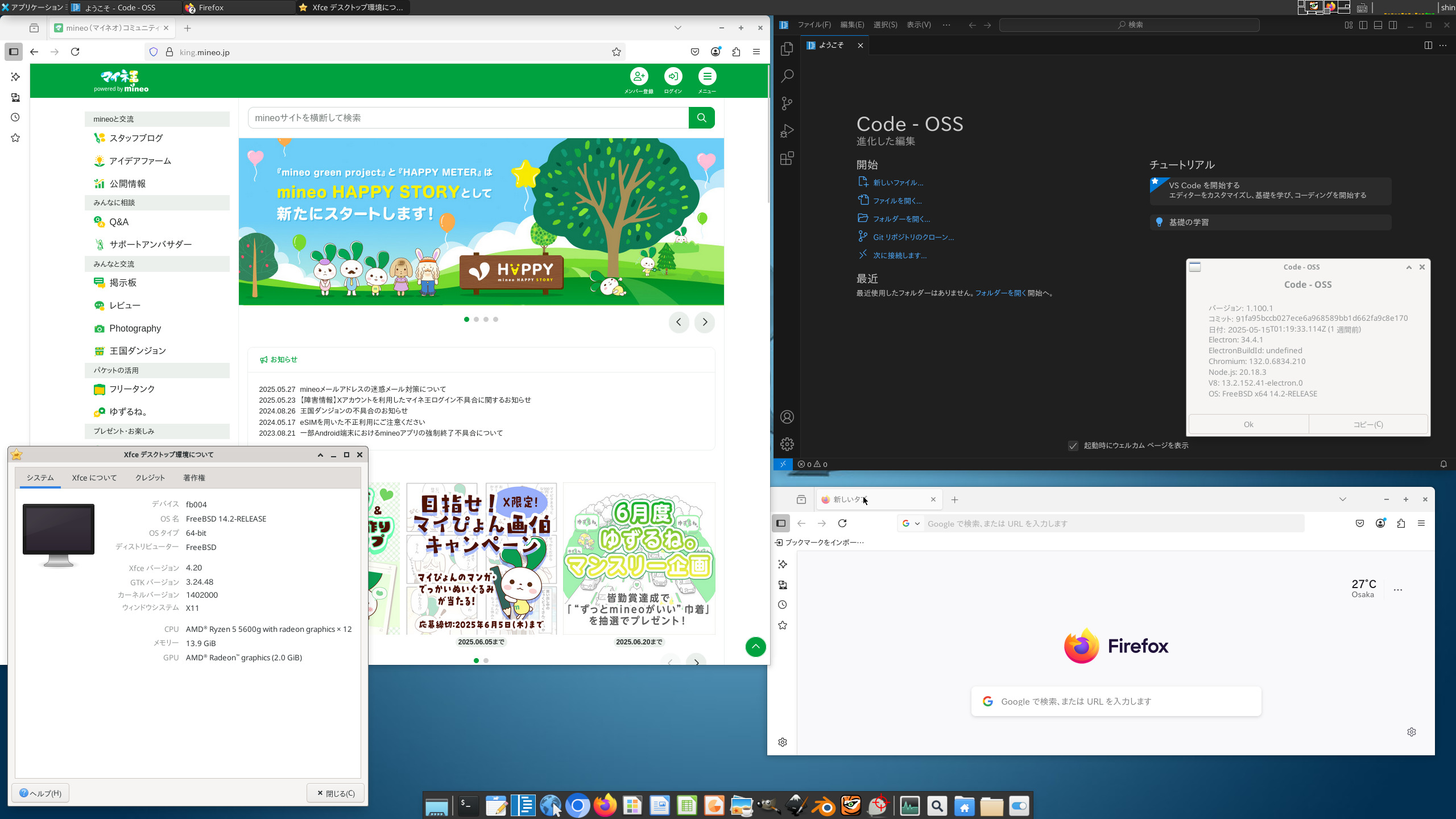The width and height of the screenshot is (1456, 819).
Task: Open the Explorer view in Code - OSS
Action: 787,49
